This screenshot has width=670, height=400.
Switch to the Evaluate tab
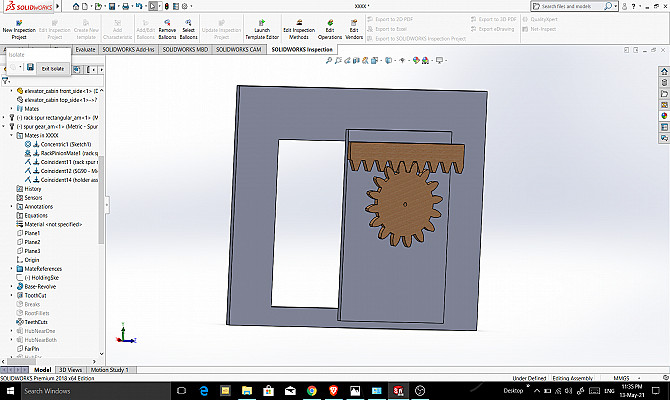pos(84,48)
